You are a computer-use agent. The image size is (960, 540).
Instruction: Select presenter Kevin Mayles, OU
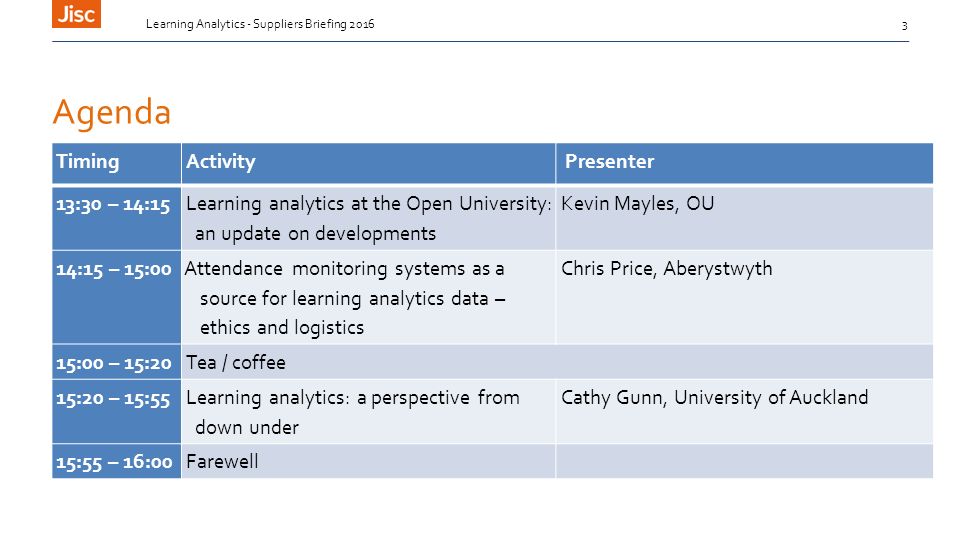(637, 204)
